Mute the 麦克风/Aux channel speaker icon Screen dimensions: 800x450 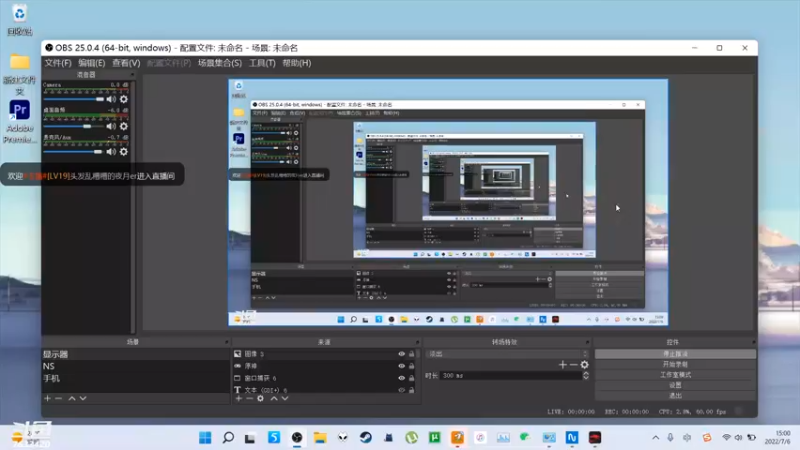[x=111, y=152]
